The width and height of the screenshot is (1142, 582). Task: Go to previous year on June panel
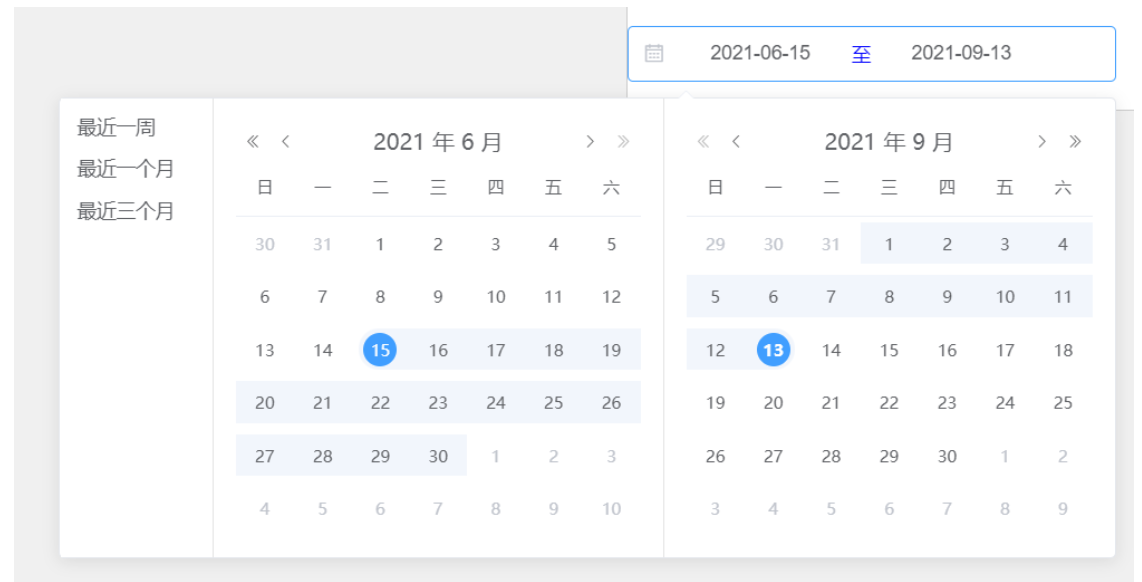[253, 142]
